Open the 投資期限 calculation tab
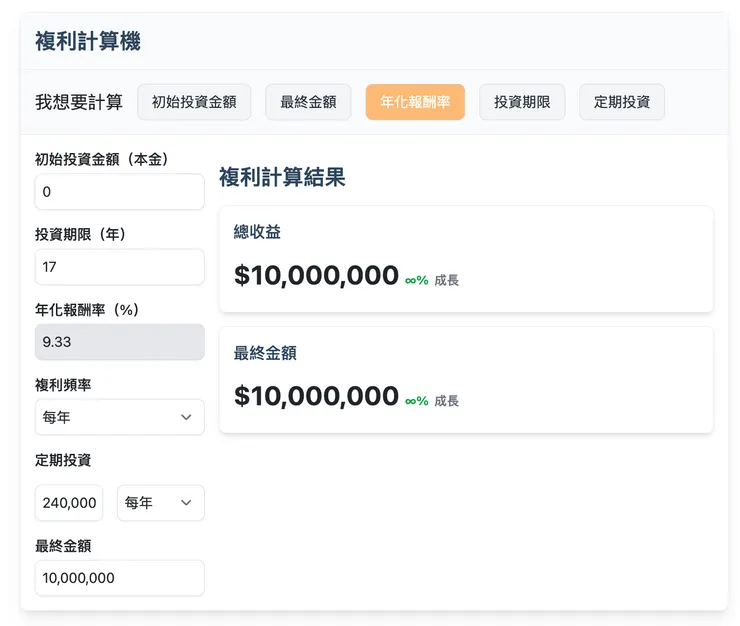Viewport: 740px width, 626px height. click(x=522, y=102)
